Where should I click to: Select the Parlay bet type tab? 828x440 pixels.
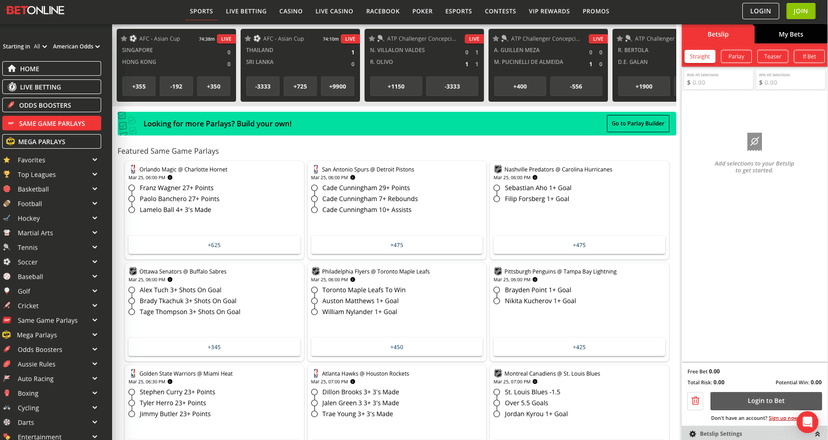point(736,57)
